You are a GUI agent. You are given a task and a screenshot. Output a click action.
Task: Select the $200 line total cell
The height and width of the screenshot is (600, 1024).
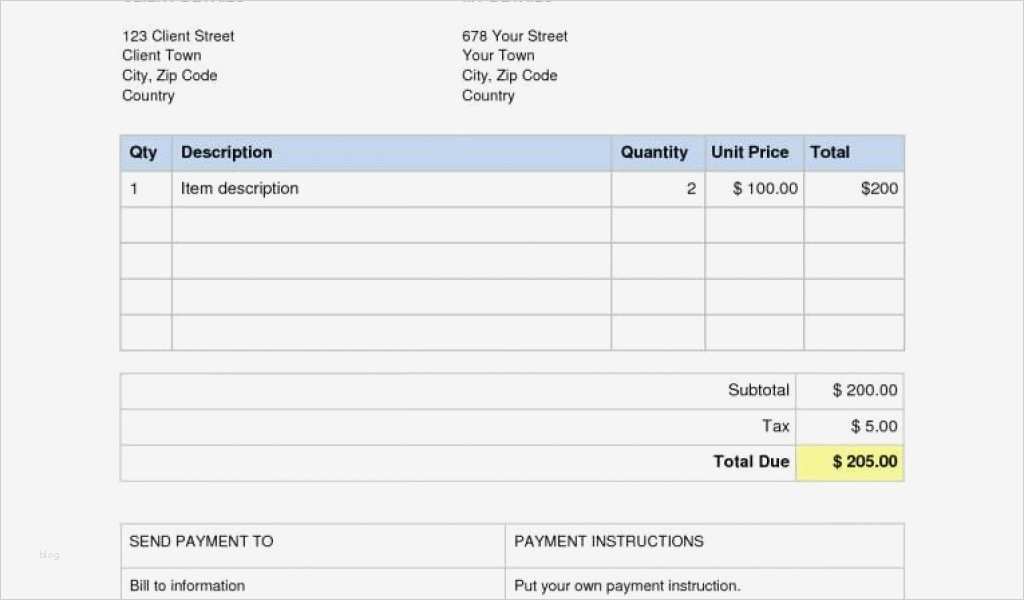coord(879,189)
